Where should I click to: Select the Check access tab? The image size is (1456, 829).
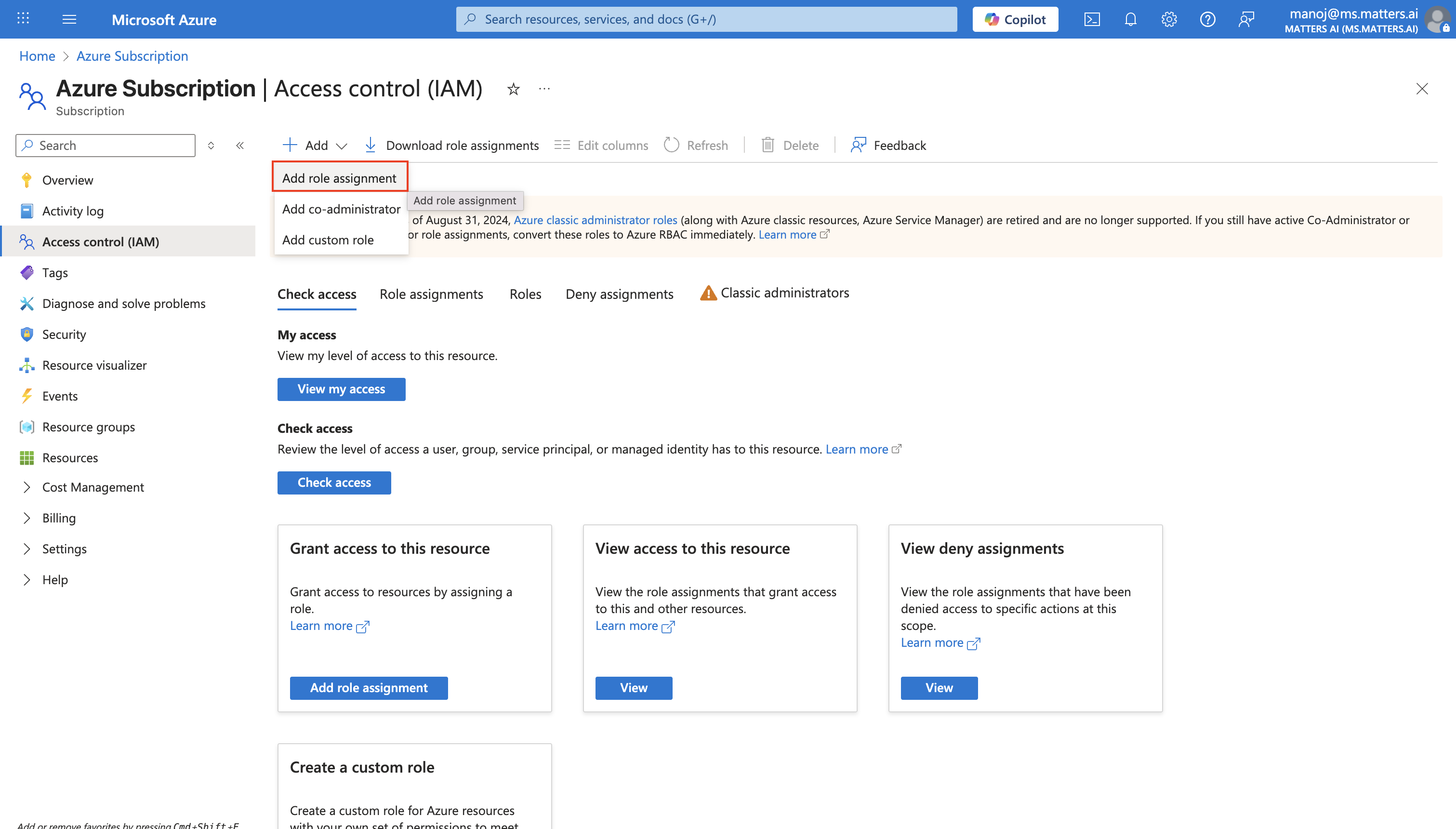pyautogui.click(x=317, y=294)
